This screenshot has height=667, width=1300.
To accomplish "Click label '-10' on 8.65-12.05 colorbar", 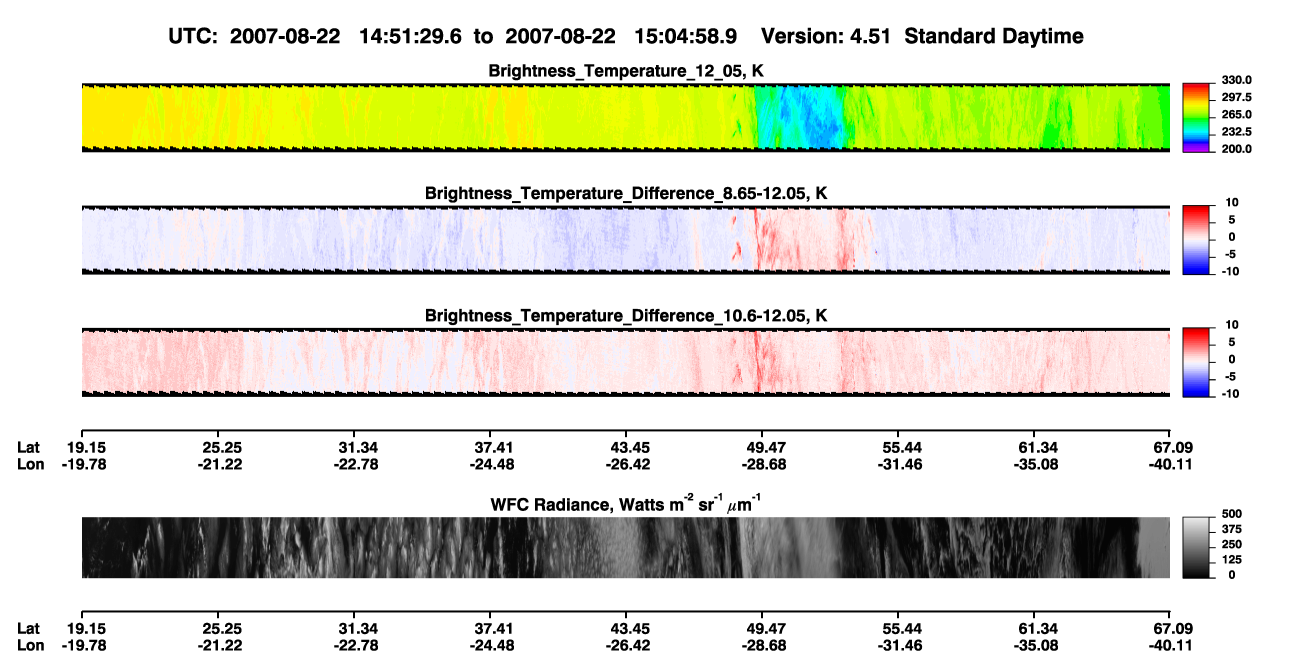I will [1230, 271].
